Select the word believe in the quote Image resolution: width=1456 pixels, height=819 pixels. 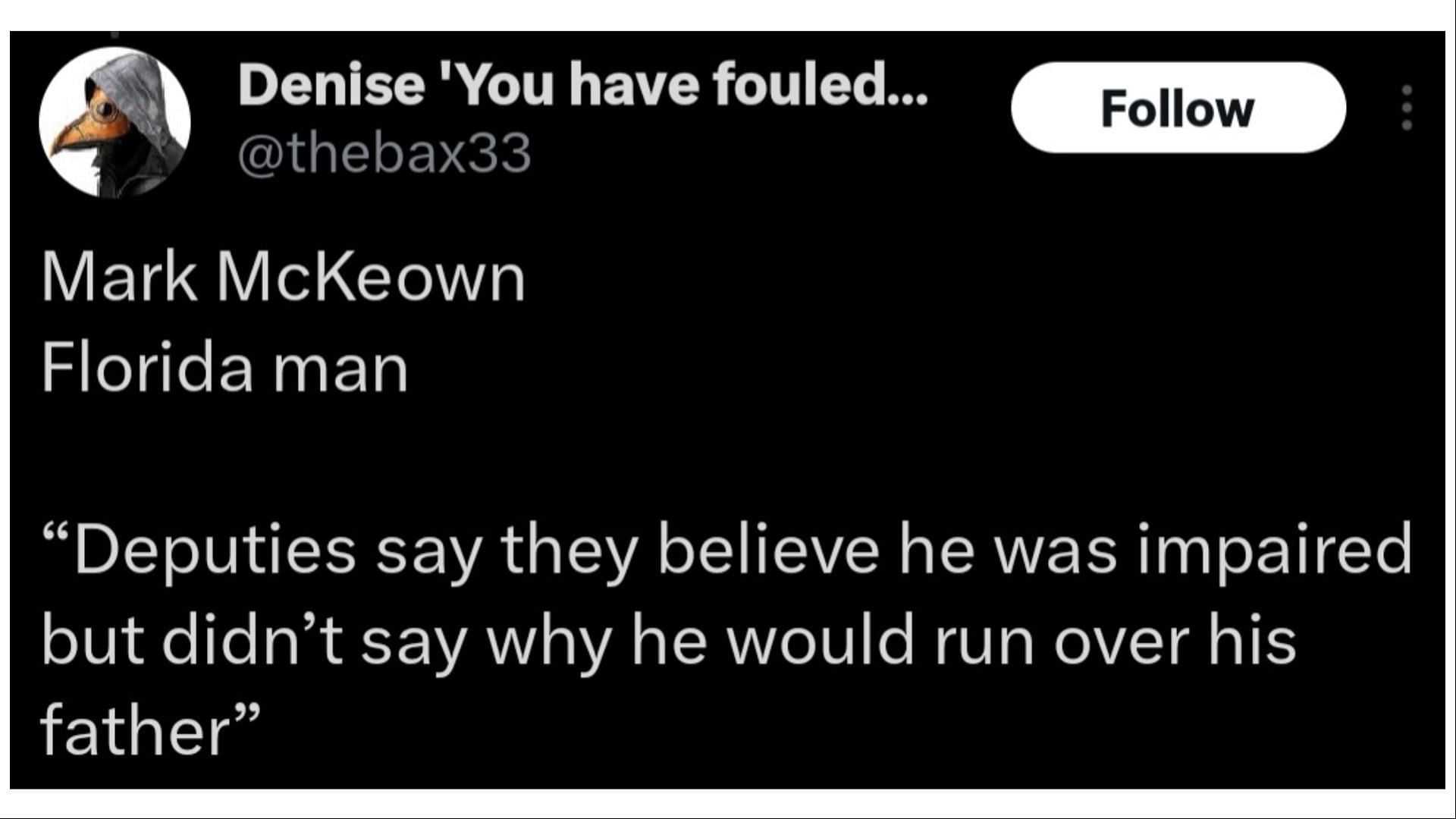[x=768, y=549]
